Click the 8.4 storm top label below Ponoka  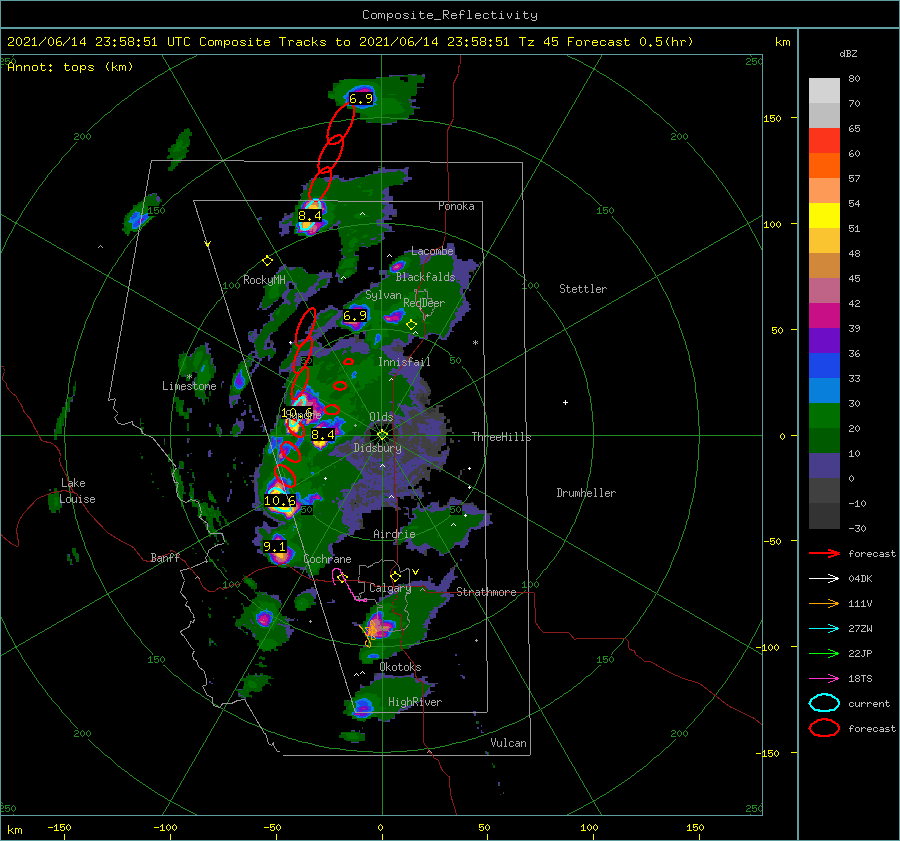pos(310,216)
